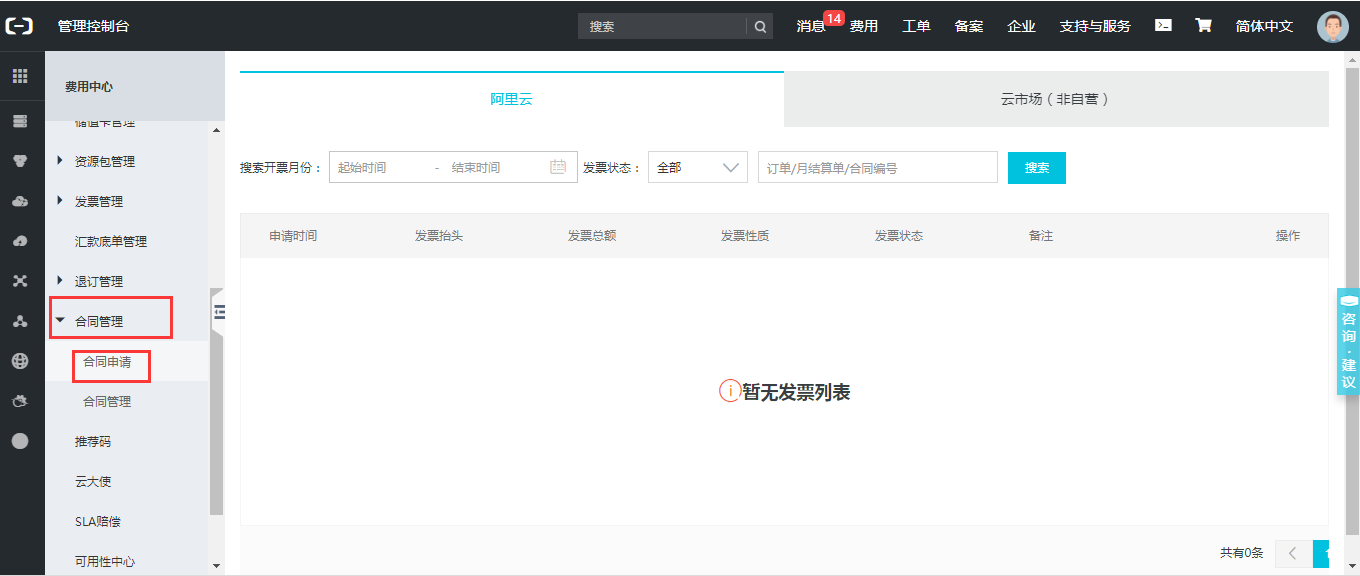Click the cloud upload icon in left rail
The image size is (1360, 576).
pos(20,241)
